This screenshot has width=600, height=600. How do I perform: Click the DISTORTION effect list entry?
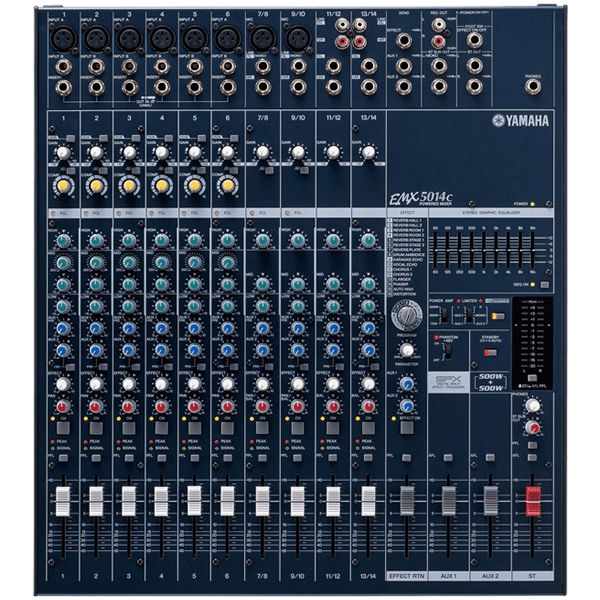[402, 293]
